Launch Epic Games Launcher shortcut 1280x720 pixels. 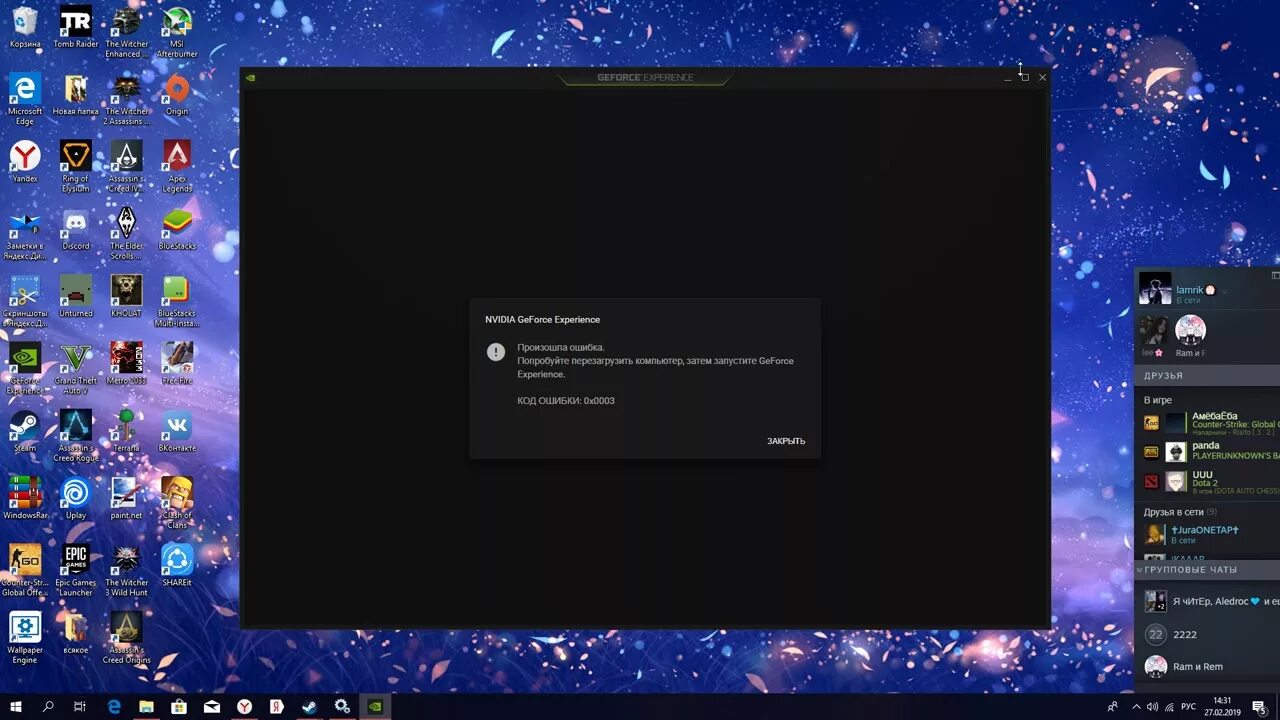click(76, 569)
